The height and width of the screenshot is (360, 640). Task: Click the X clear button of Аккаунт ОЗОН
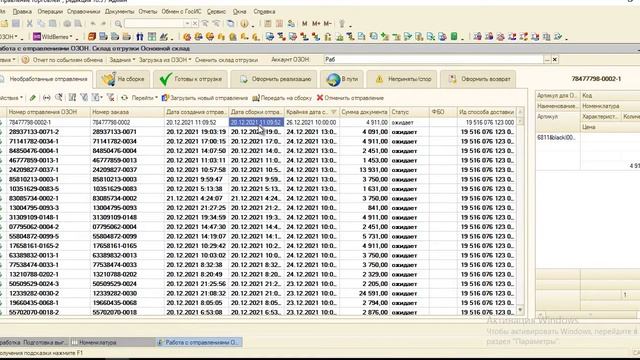[x=555, y=60]
